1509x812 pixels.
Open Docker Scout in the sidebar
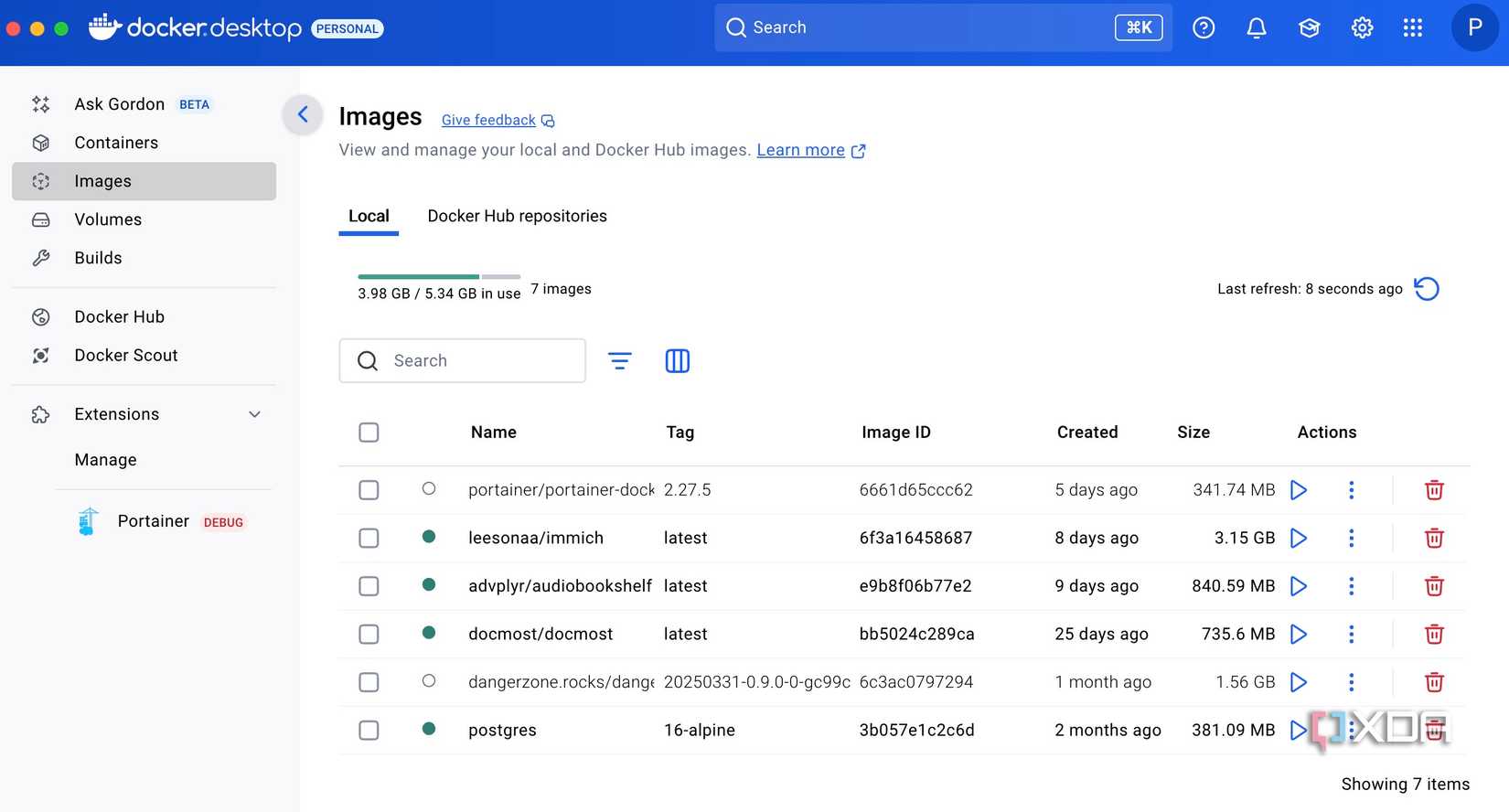pos(144,356)
